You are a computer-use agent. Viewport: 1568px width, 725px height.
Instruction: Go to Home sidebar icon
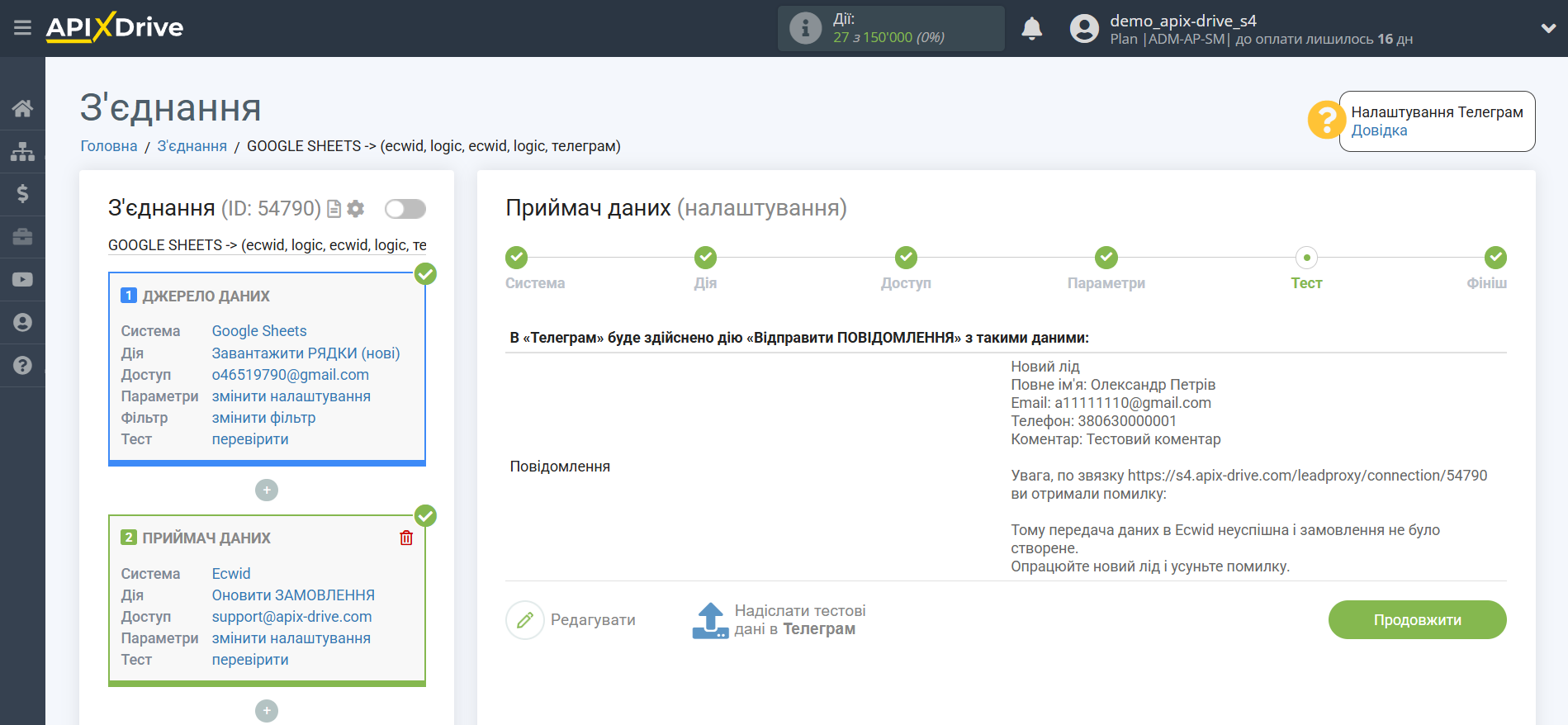point(22,108)
